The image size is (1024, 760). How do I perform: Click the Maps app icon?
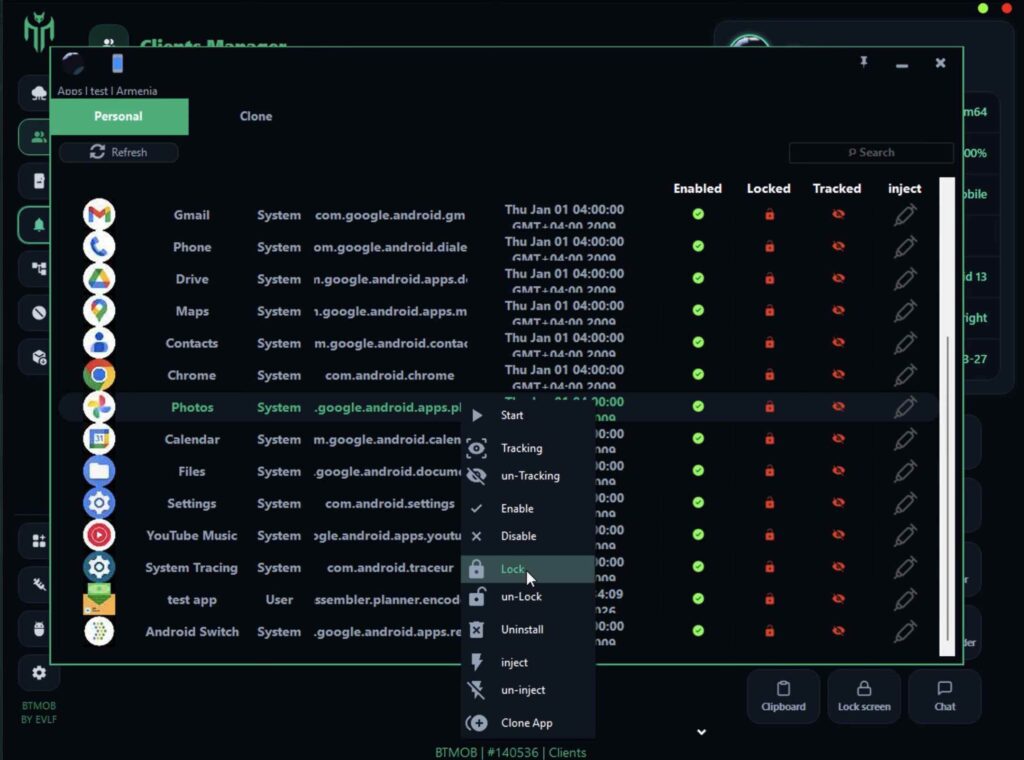[99, 310]
